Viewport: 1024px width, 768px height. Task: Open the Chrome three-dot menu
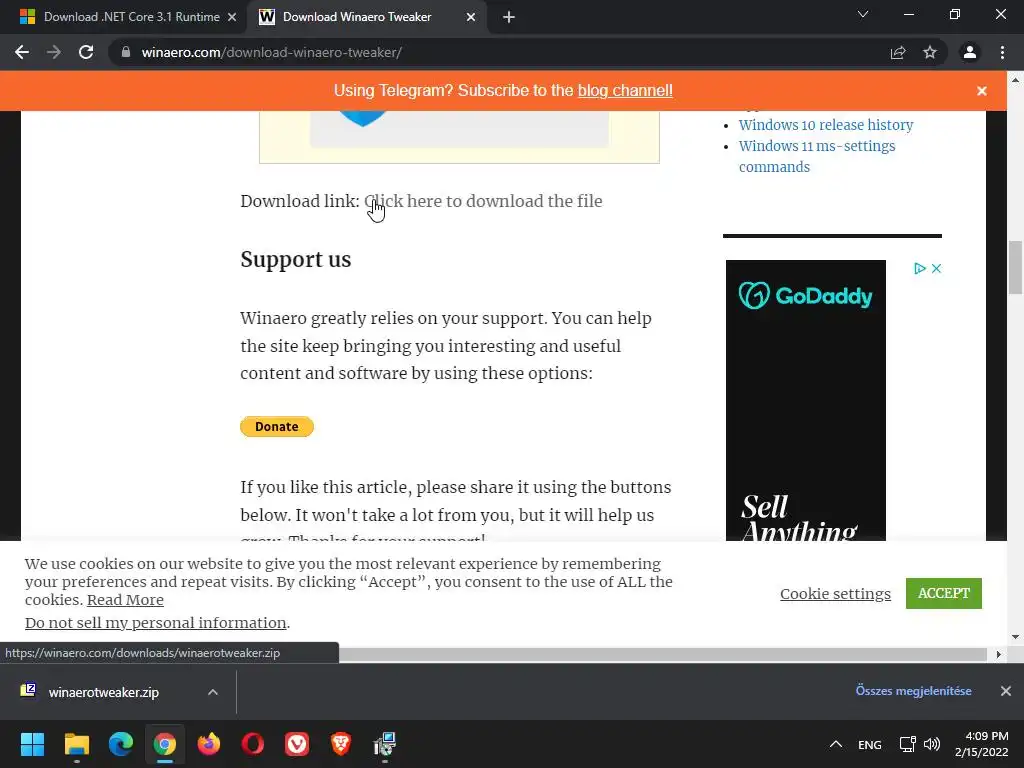(x=1002, y=52)
